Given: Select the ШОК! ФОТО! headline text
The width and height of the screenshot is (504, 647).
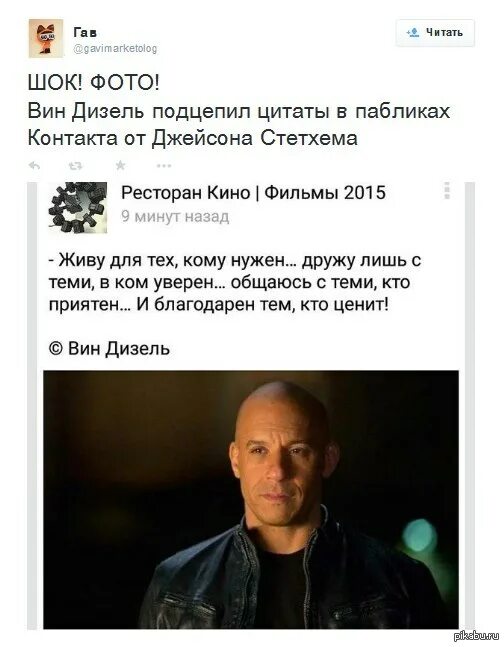Looking at the screenshot, I should tap(94, 84).
